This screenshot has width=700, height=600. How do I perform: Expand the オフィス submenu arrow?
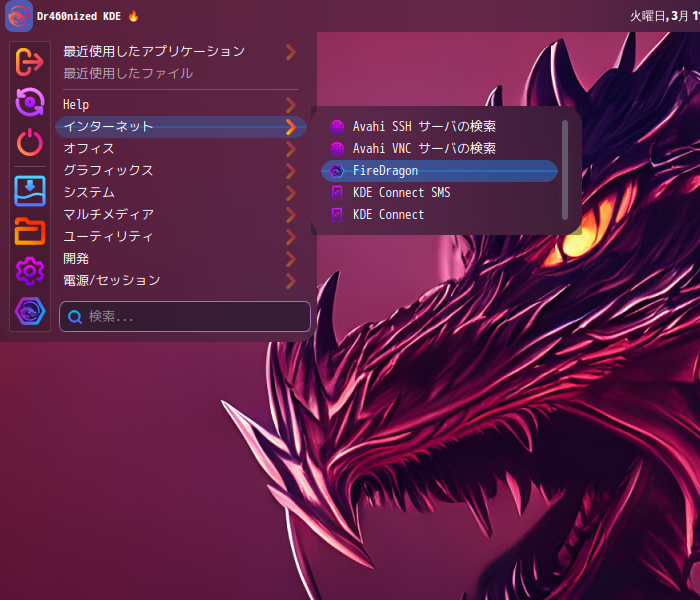click(291, 149)
